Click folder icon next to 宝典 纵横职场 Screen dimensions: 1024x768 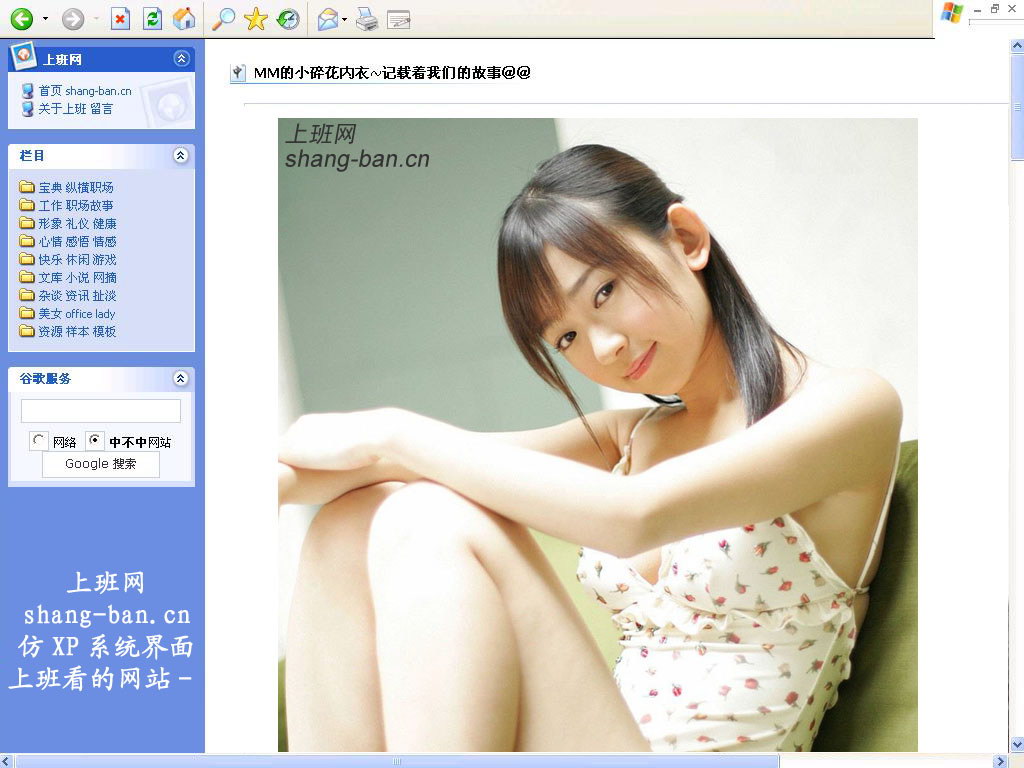click(27, 187)
